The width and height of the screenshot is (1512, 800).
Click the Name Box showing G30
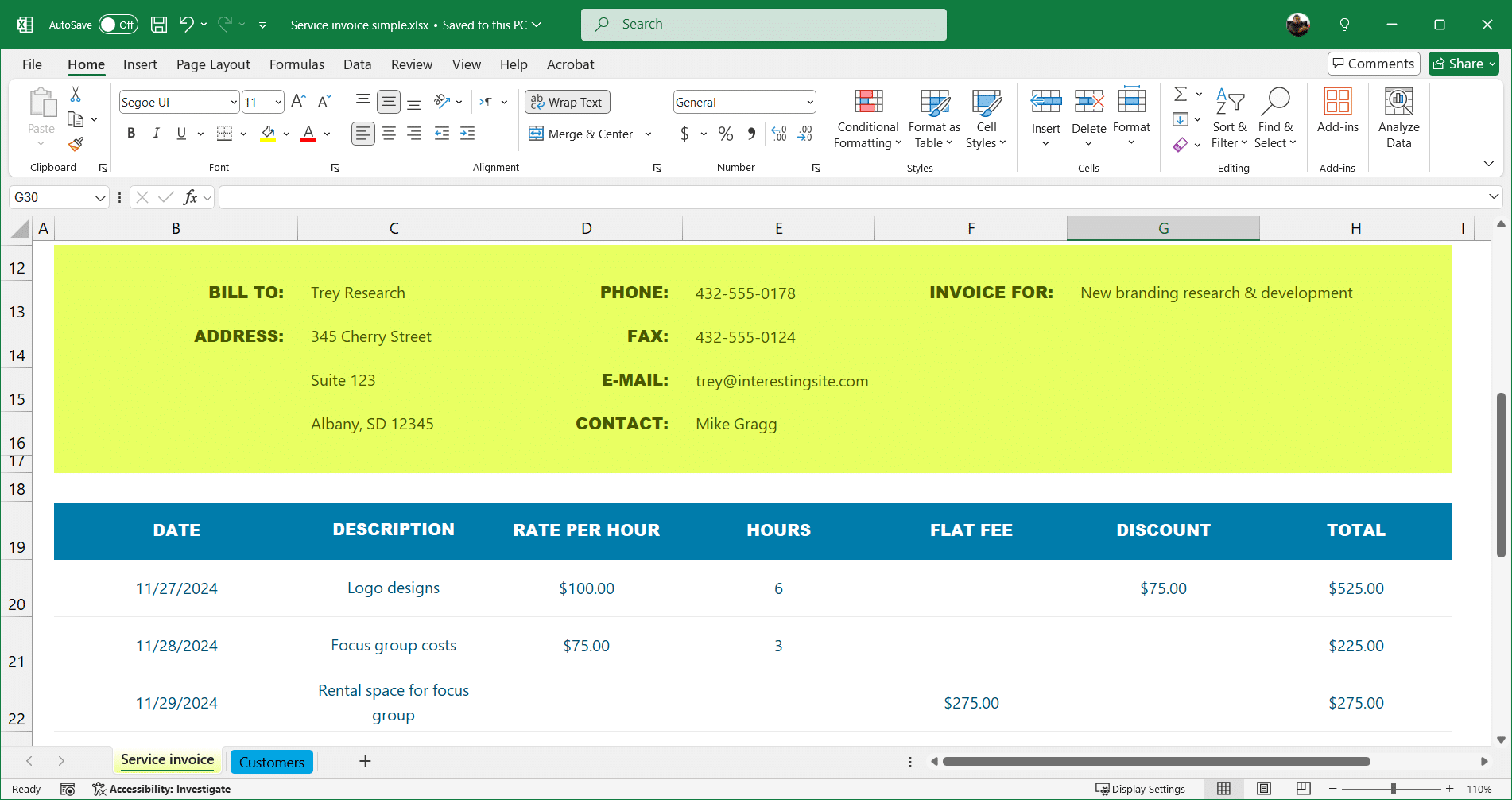coord(57,196)
